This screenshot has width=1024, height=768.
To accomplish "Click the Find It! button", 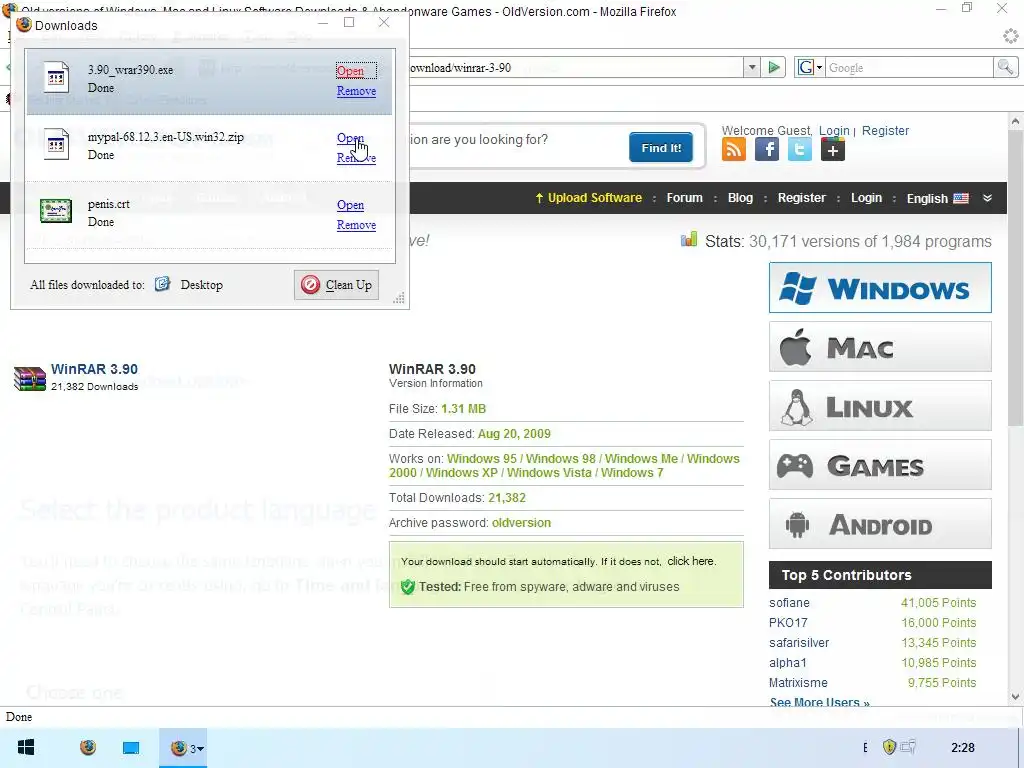I will coord(661,148).
